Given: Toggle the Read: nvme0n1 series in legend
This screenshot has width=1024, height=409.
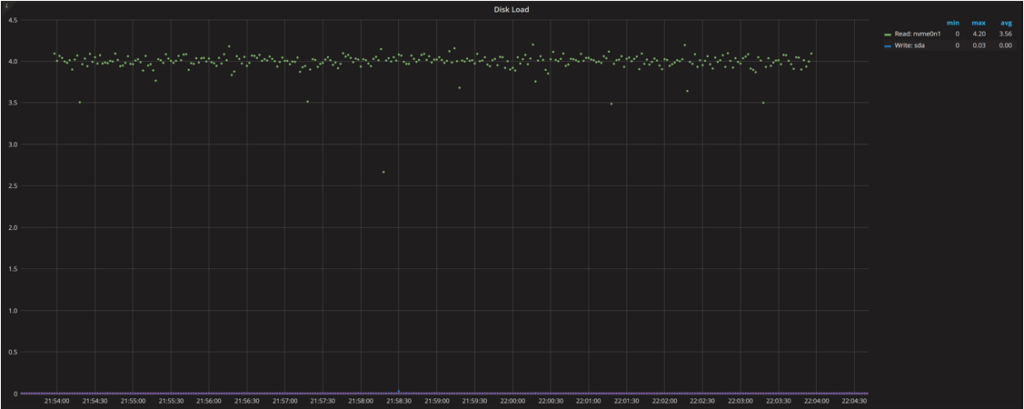Looking at the screenshot, I should click(x=917, y=34).
